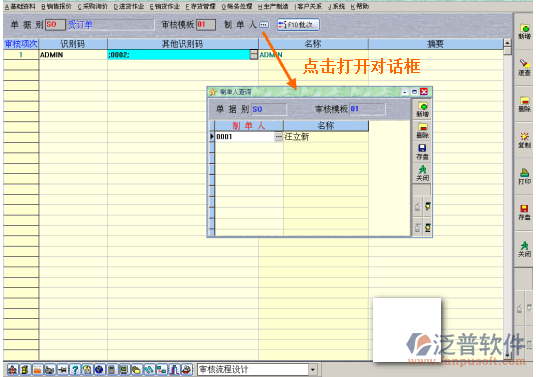
Task: Click the 删除 icon in the main right sidebar
Action: [x=524, y=104]
